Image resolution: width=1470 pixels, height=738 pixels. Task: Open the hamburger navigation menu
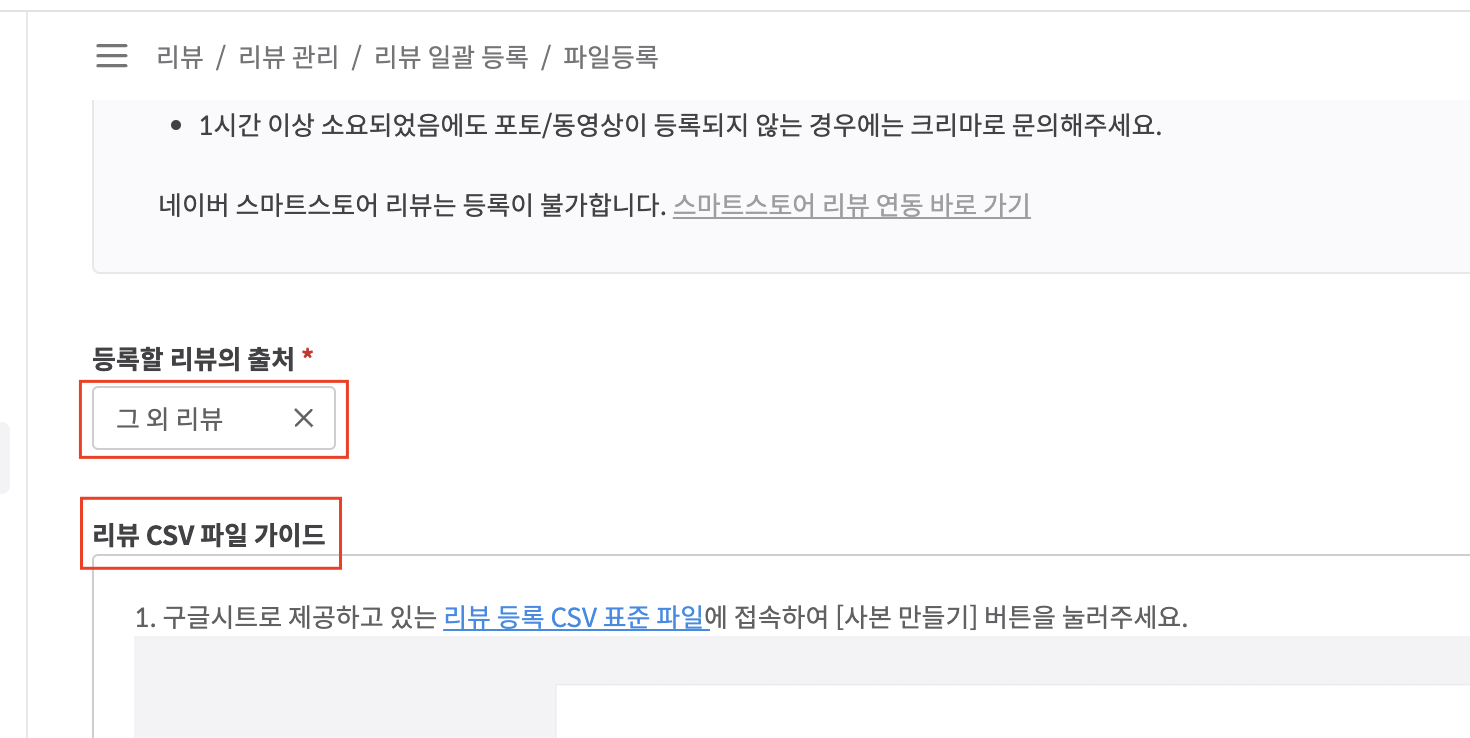pyautogui.click(x=111, y=56)
